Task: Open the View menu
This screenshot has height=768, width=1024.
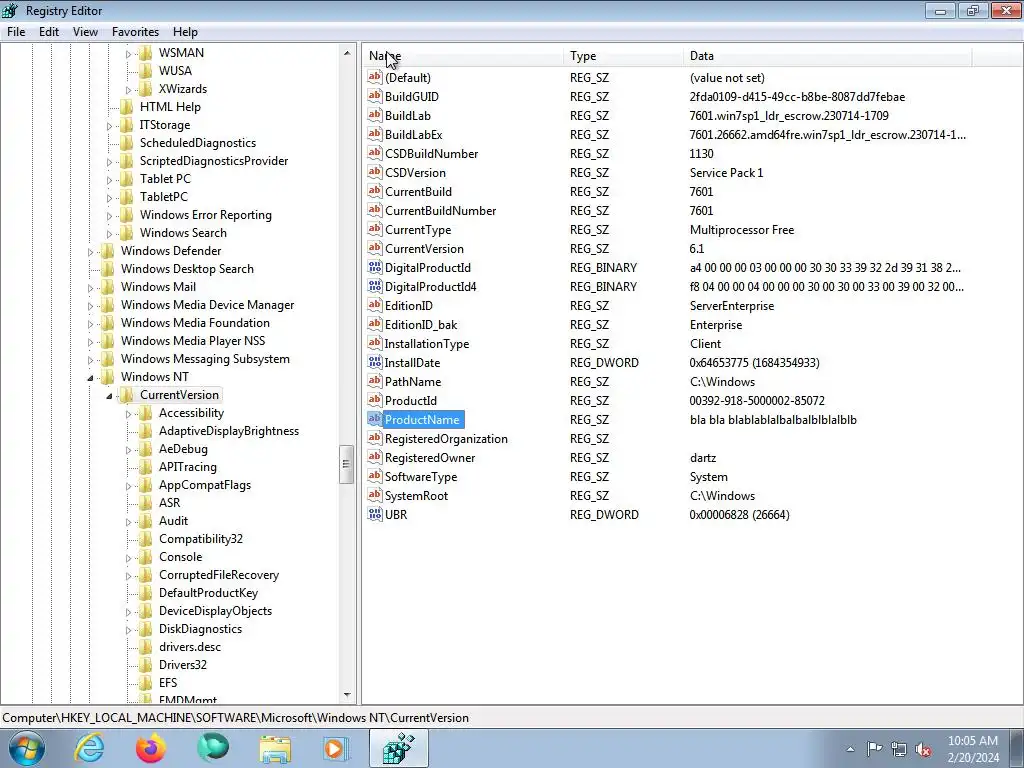Action: 85,31
